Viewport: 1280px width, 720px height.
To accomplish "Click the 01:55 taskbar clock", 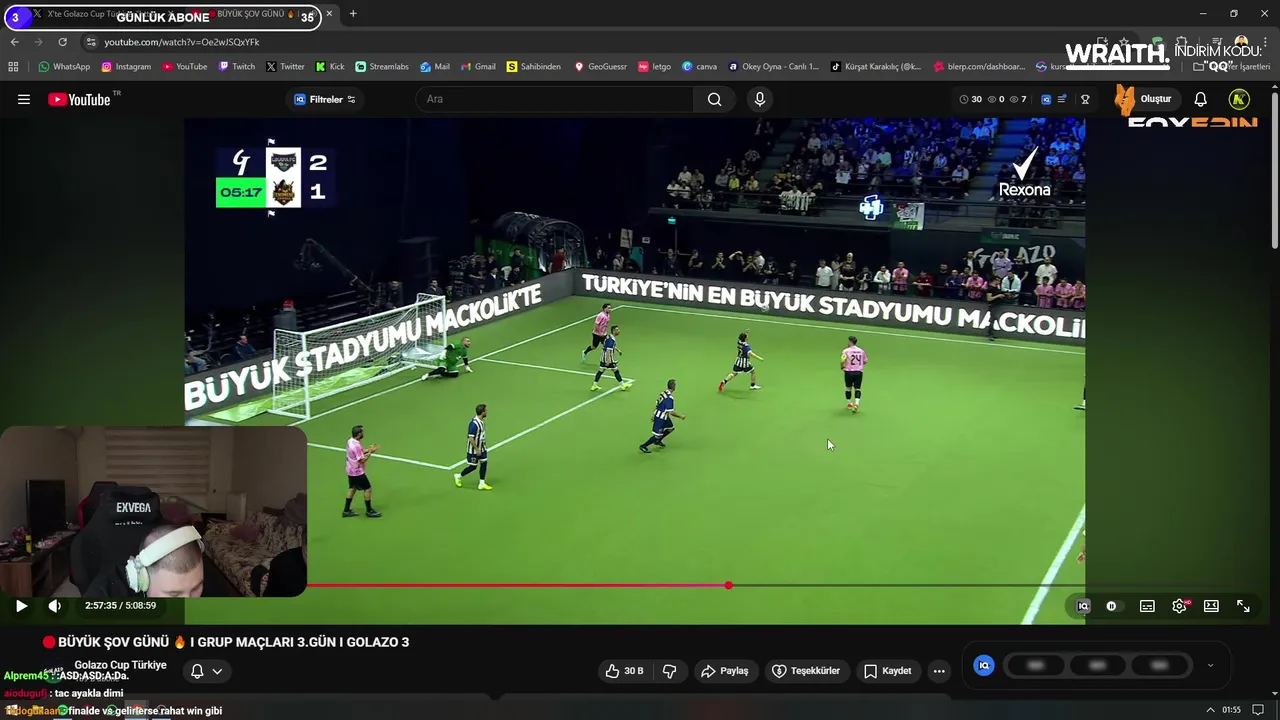I will pos(1231,710).
